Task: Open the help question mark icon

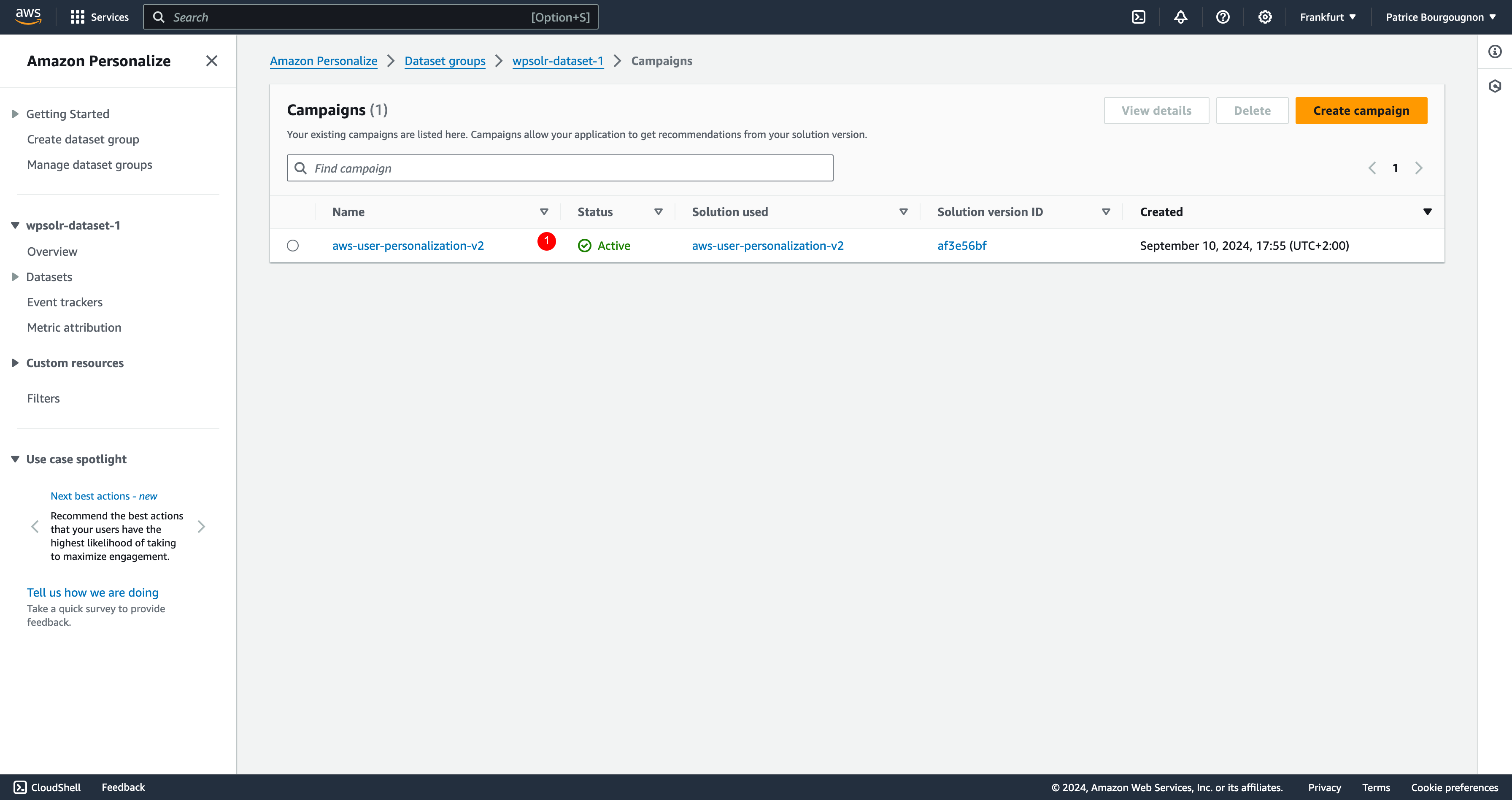Action: [1223, 17]
